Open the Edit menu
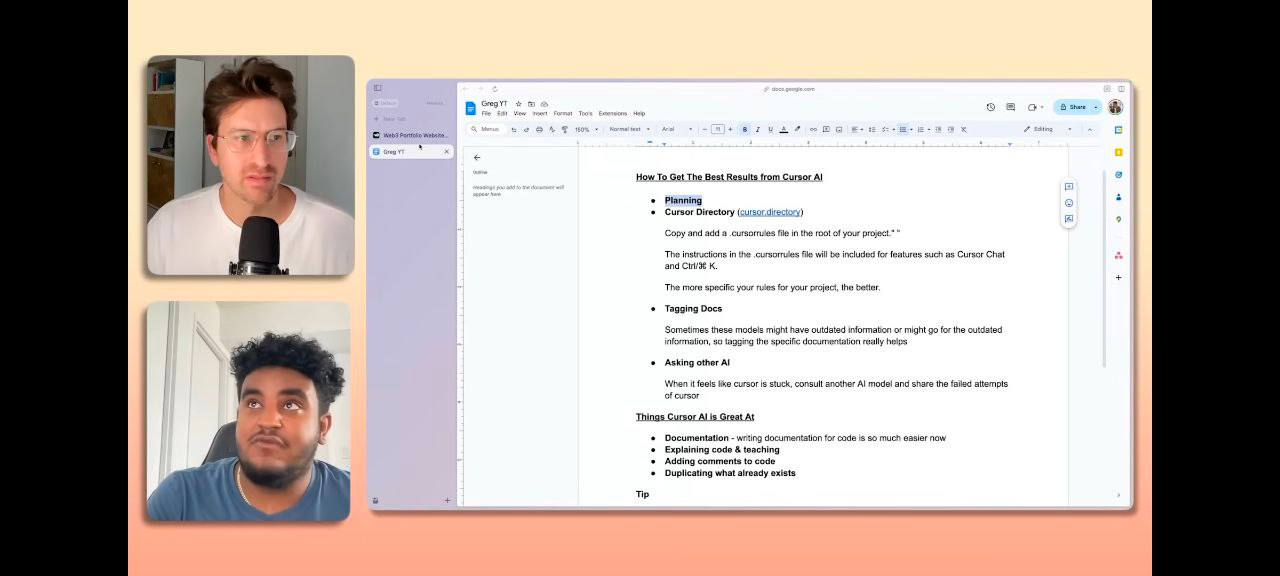This screenshot has height=576, width=1280. 502,113
